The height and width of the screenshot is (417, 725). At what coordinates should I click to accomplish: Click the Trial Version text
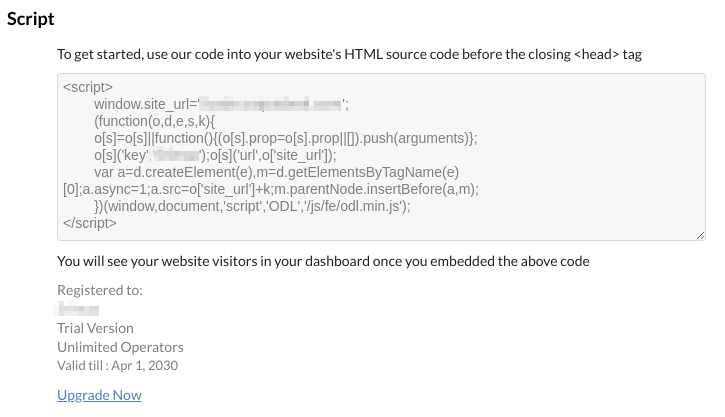tap(95, 328)
